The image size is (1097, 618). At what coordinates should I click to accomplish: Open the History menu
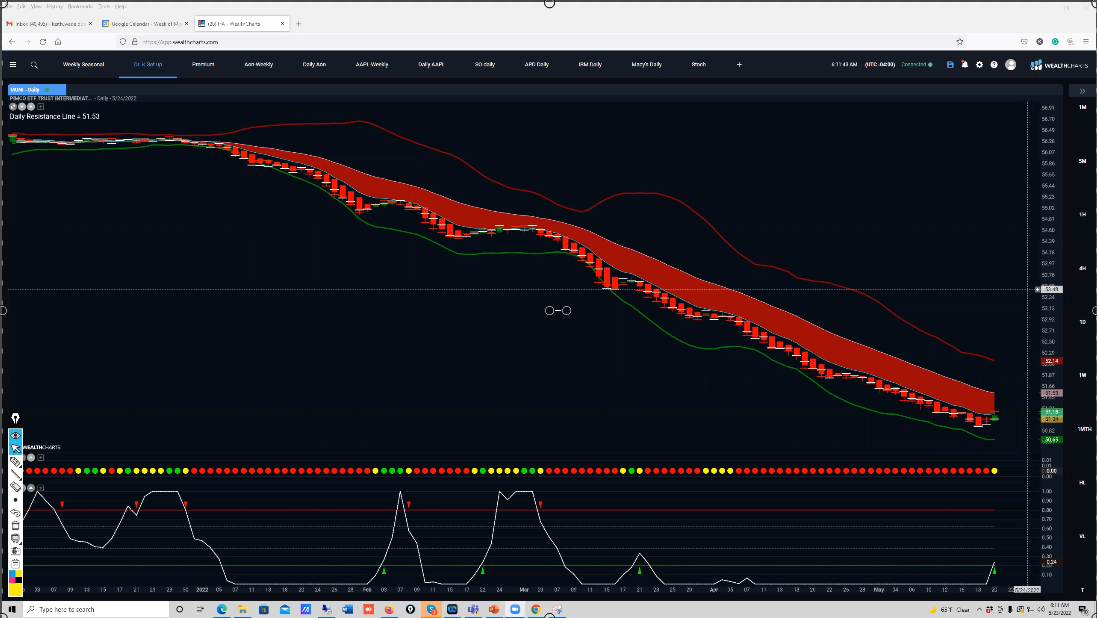click(54, 6)
